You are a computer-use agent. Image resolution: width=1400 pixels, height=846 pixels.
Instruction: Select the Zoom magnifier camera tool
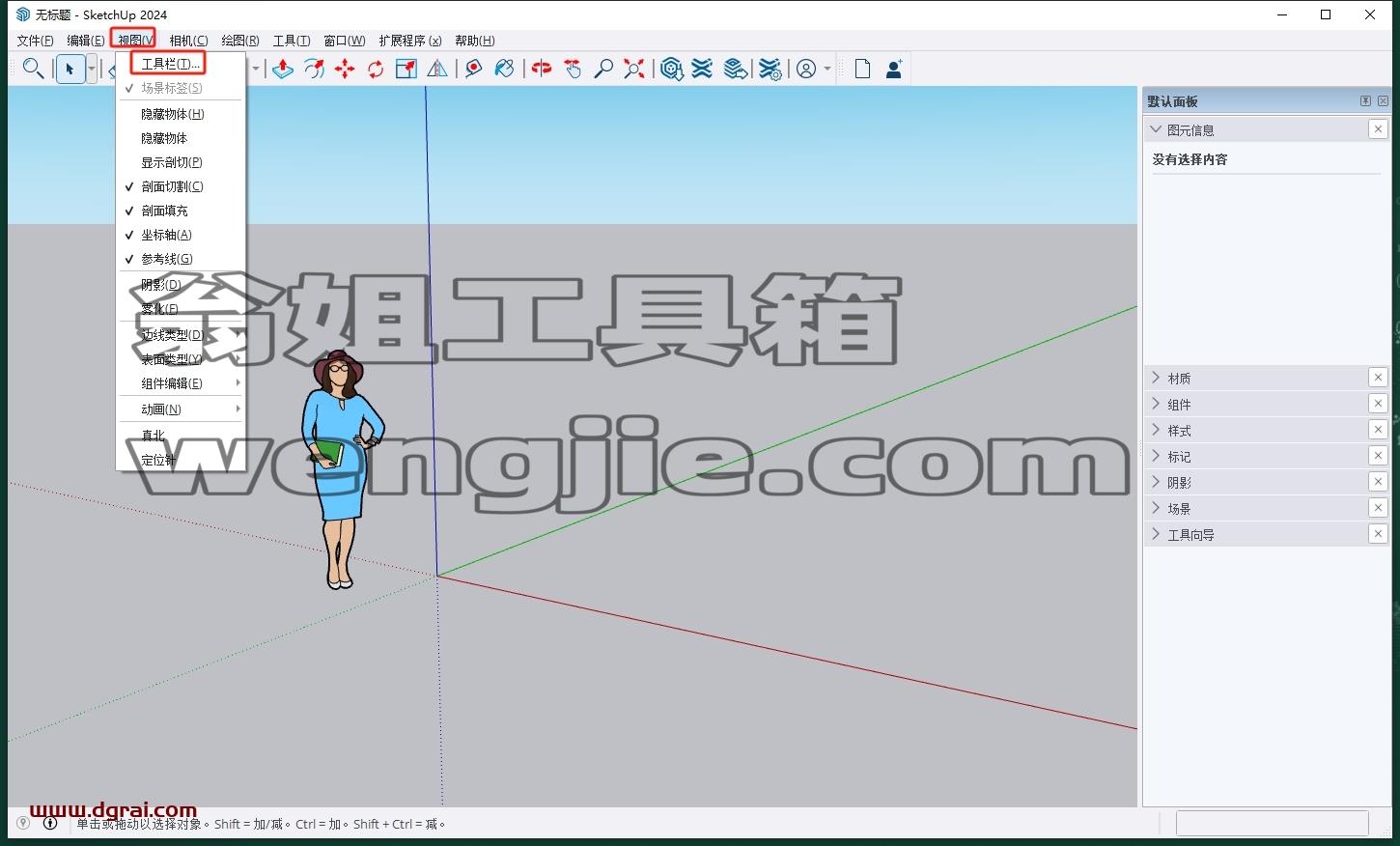pyautogui.click(x=603, y=69)
